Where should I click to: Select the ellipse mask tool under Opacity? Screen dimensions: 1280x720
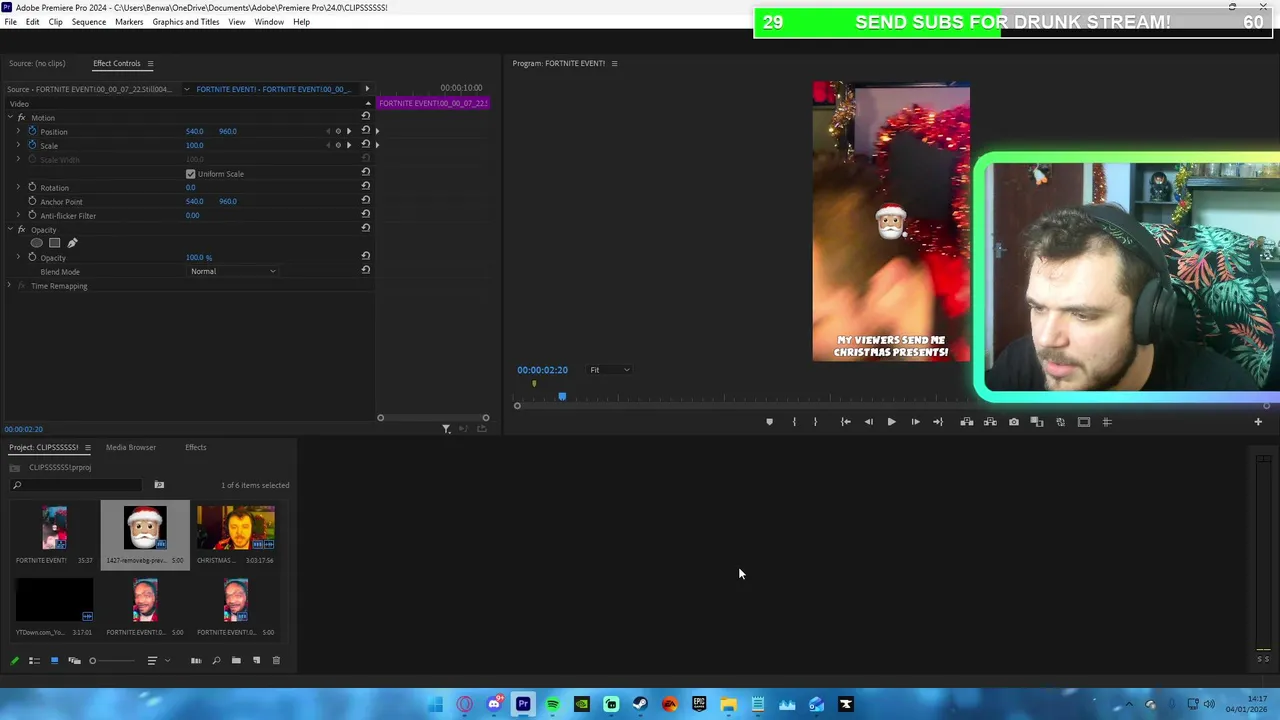click(37, 243)
